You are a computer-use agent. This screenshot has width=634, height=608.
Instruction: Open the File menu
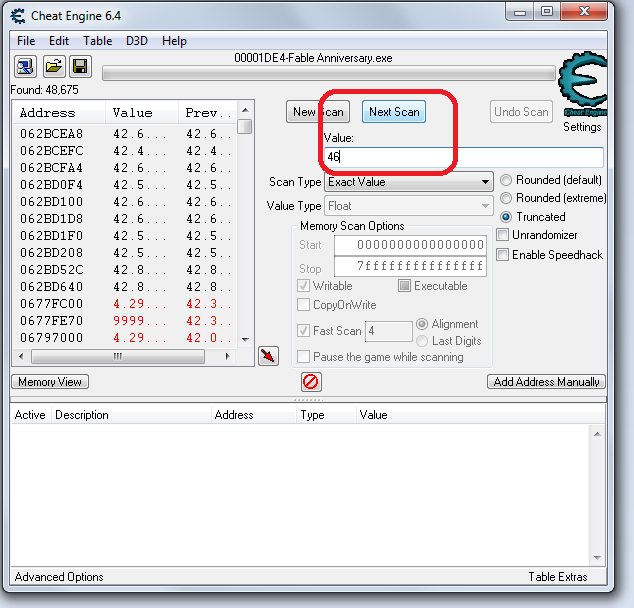click(26, 41)
